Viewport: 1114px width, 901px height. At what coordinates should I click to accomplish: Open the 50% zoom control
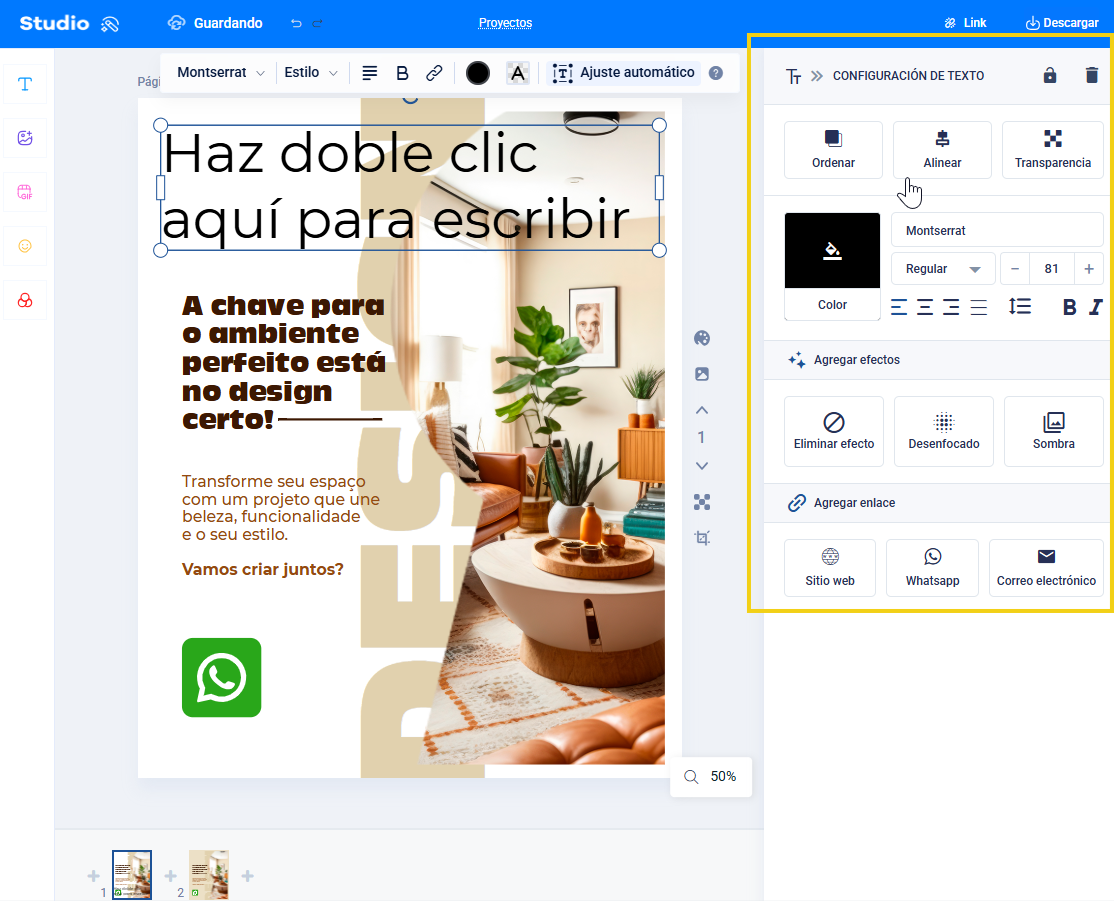710,777
